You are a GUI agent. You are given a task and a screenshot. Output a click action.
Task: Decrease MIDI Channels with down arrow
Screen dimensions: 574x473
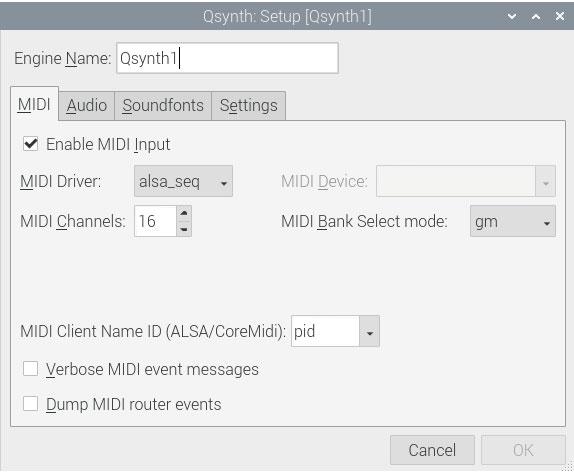point(184,229)
